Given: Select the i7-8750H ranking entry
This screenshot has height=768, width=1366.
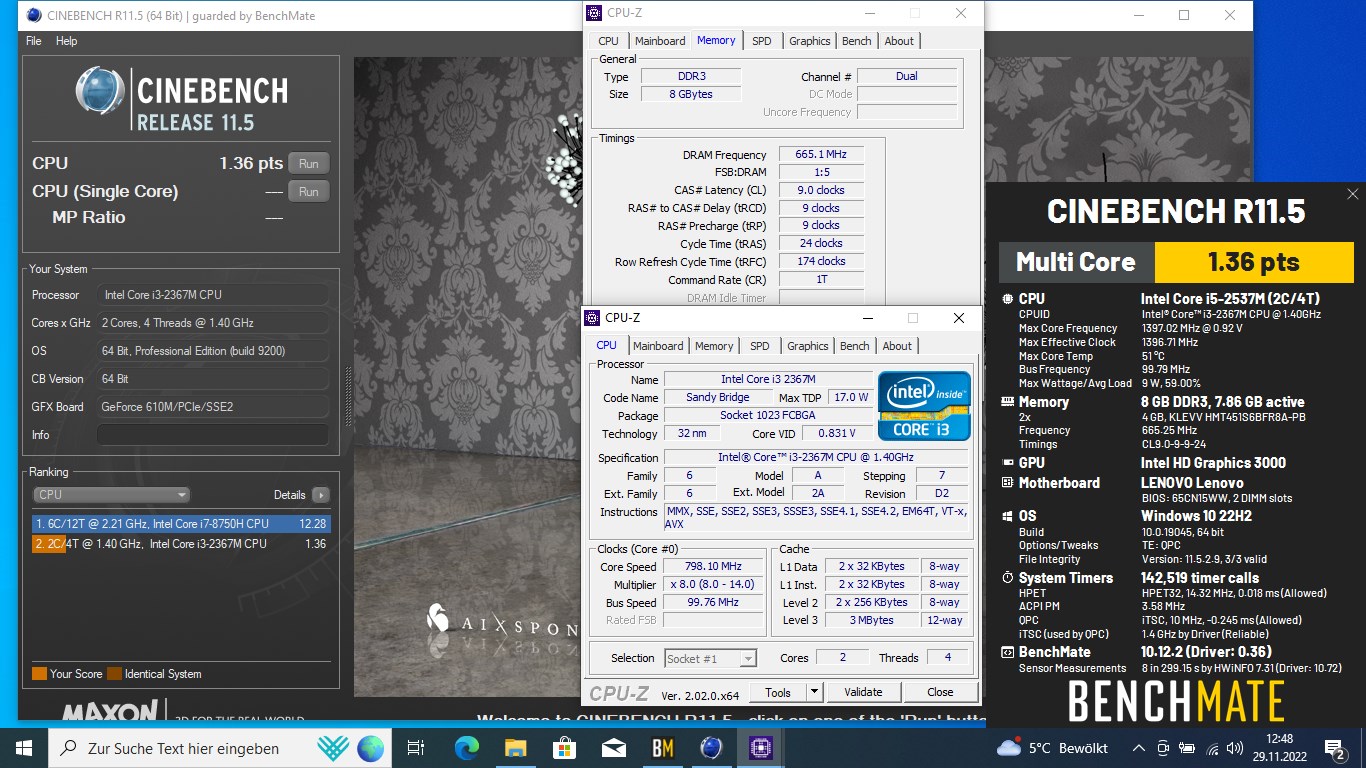Looking at the screenshot, I should tap(180, 524).
